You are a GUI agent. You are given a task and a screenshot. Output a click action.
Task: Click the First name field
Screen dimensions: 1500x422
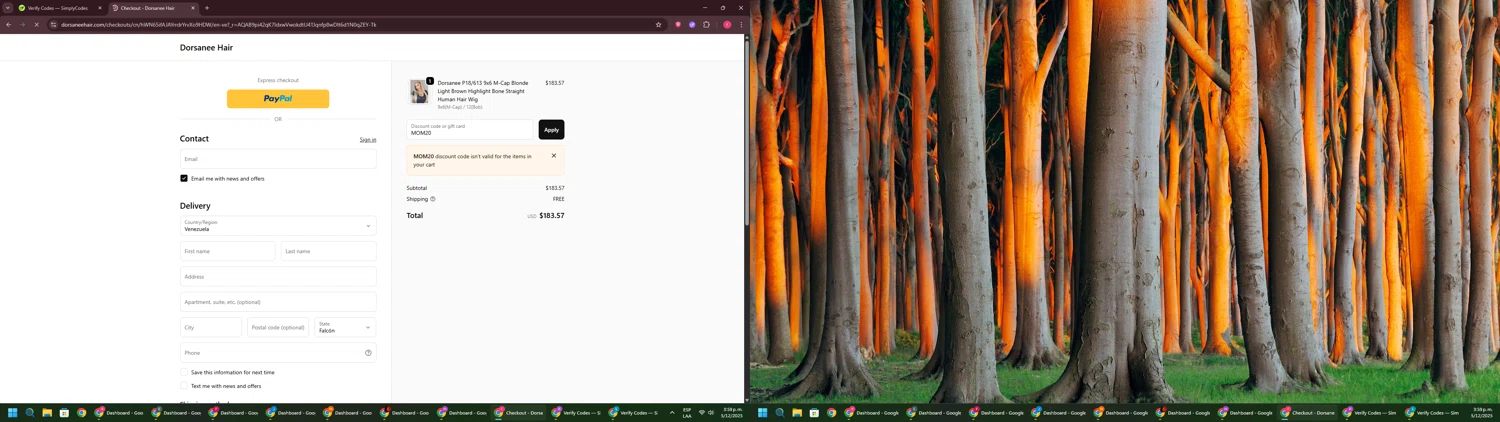228,251
